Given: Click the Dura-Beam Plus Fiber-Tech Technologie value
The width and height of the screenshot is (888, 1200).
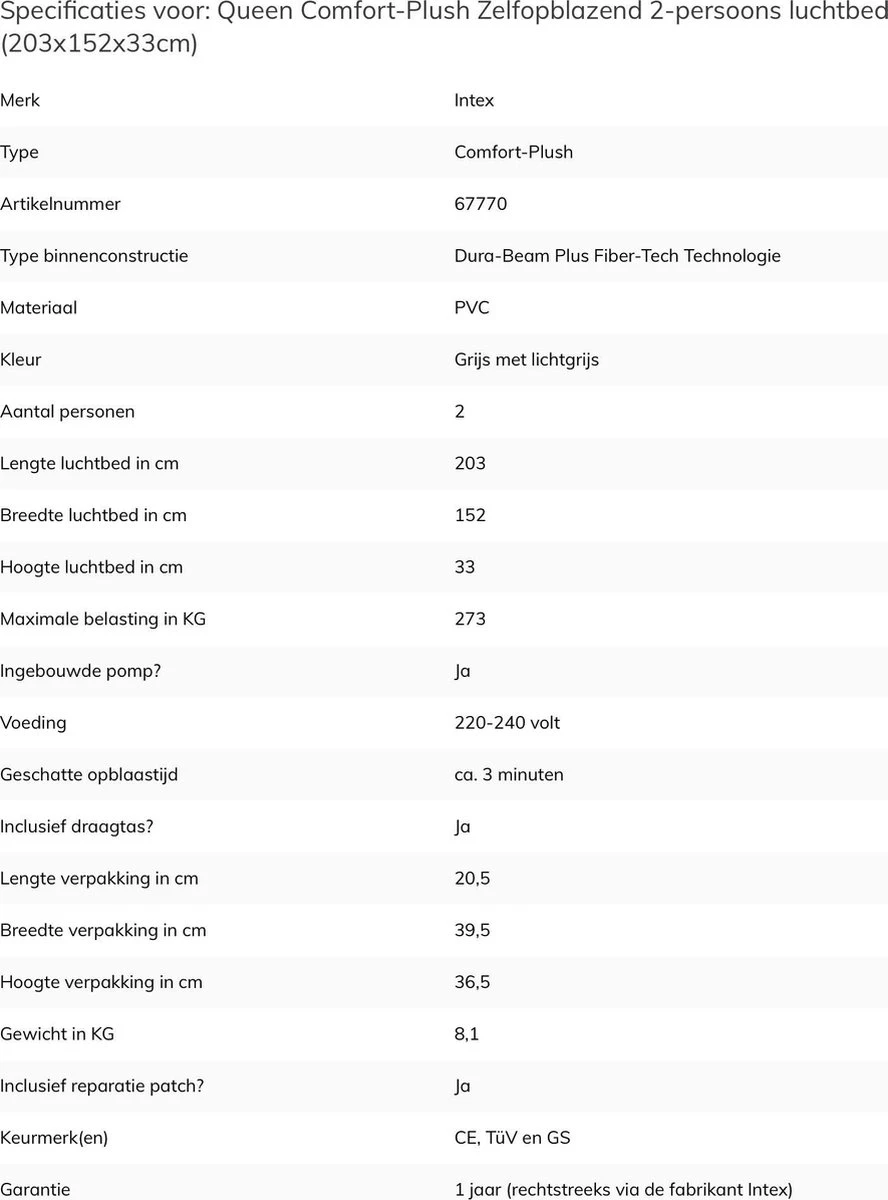Looking at the screenshot, I should click(617, 256).
